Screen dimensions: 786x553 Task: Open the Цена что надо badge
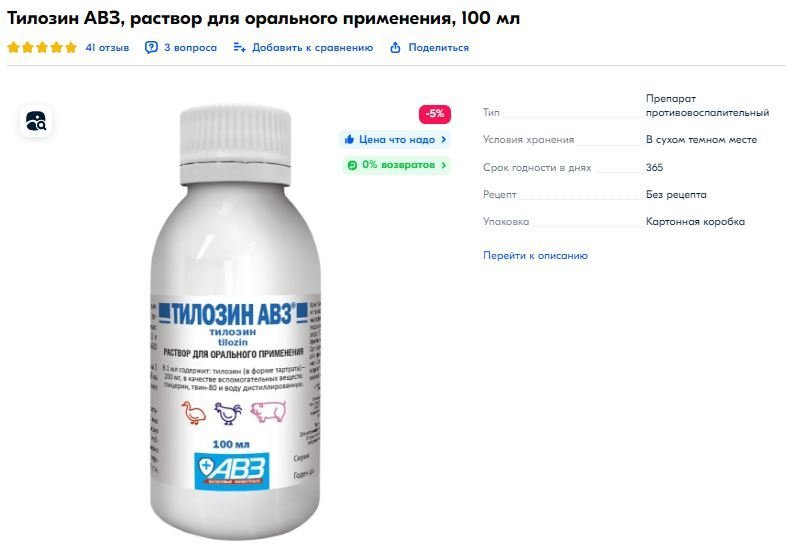click(395, 139)
